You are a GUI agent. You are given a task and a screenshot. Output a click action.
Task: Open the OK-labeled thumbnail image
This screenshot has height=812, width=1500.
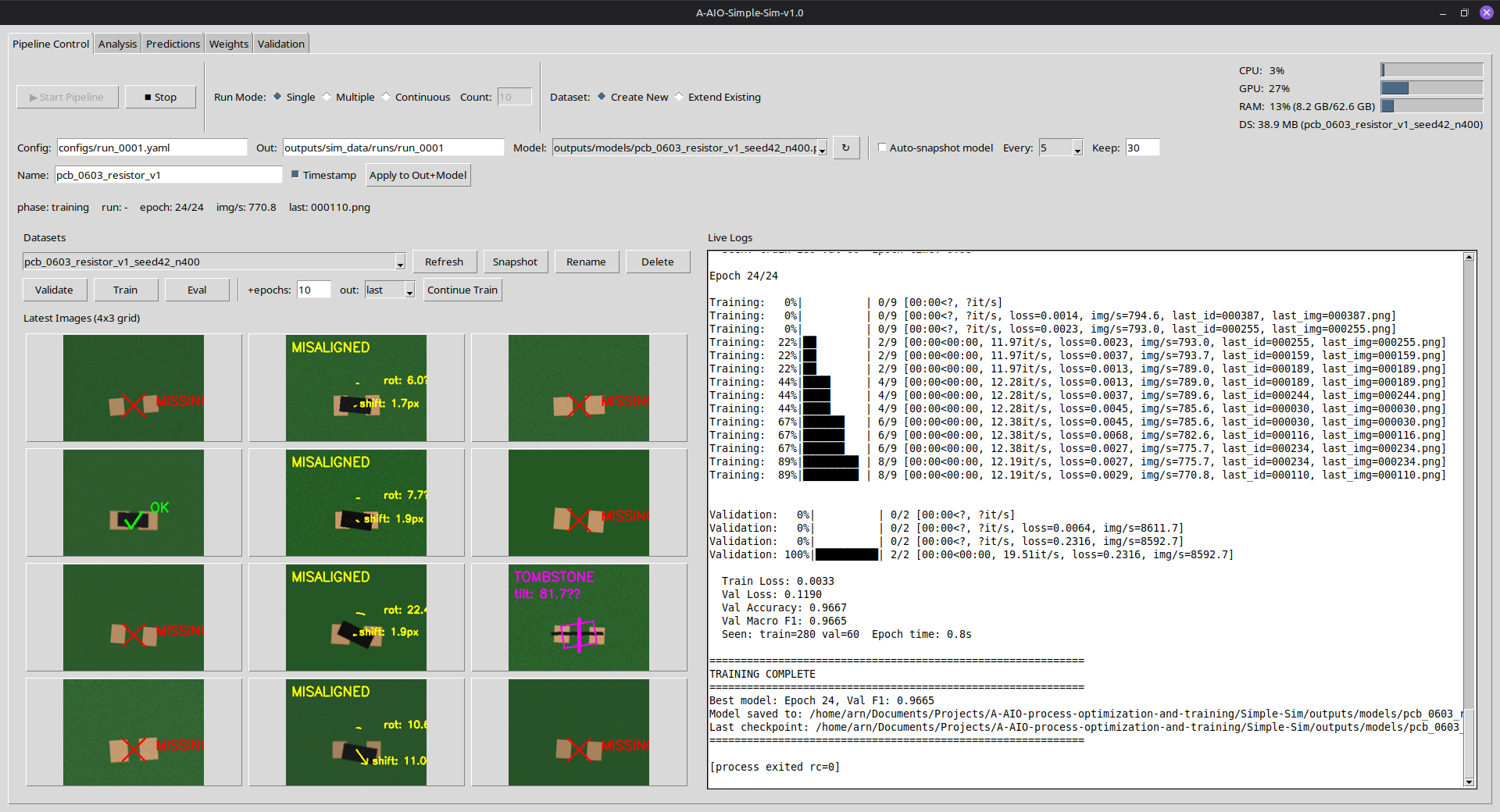click(134, 503)
